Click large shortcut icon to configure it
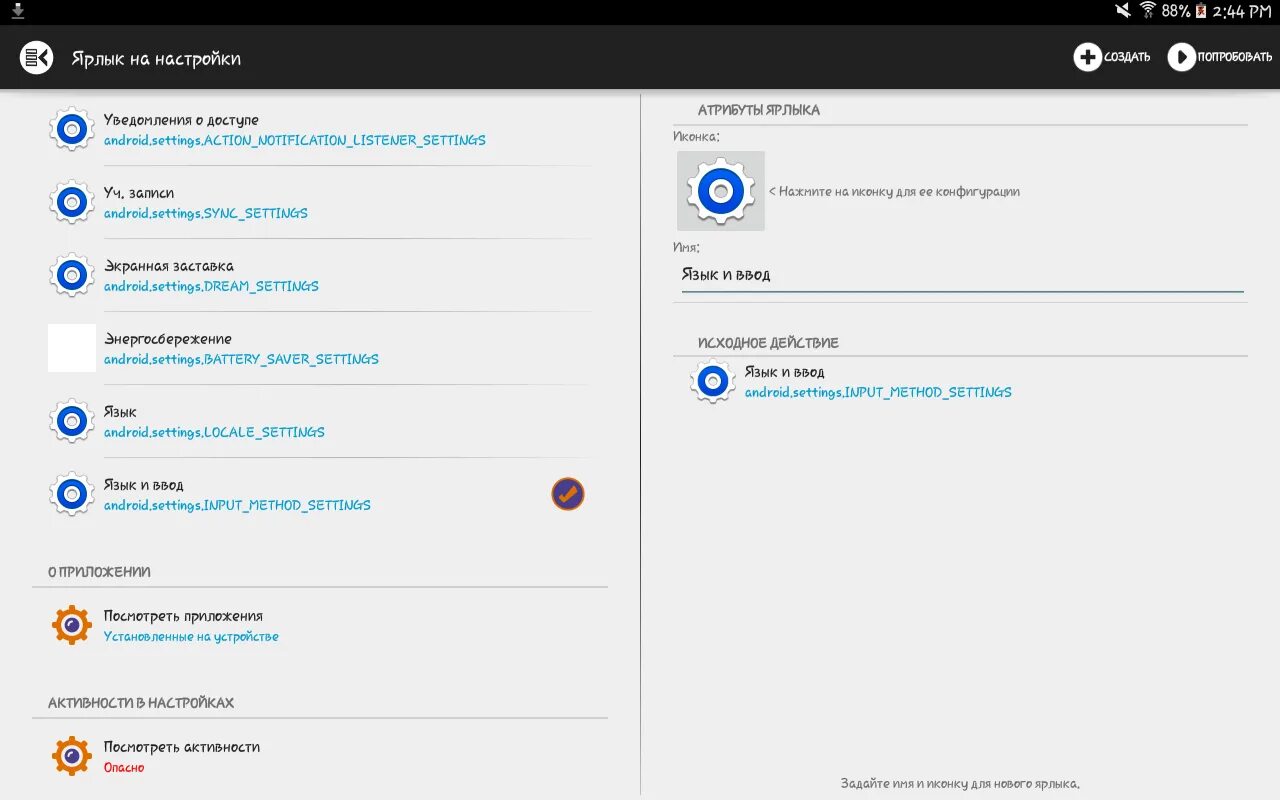 [x=721, y=191]
